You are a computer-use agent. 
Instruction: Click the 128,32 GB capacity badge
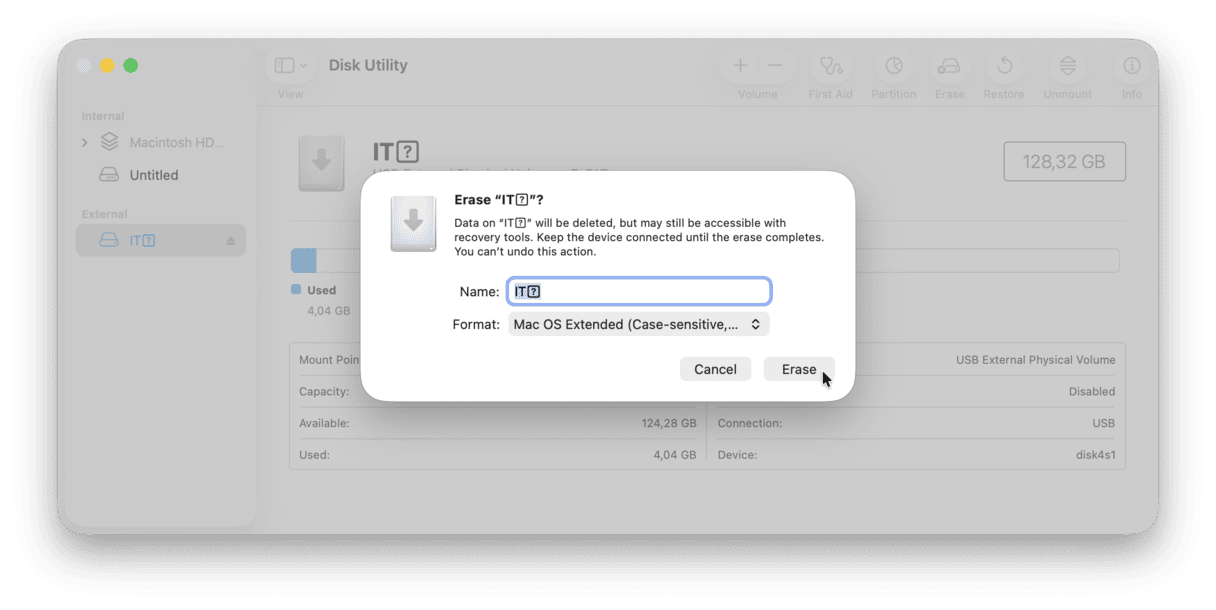[x=1064, y=160]
